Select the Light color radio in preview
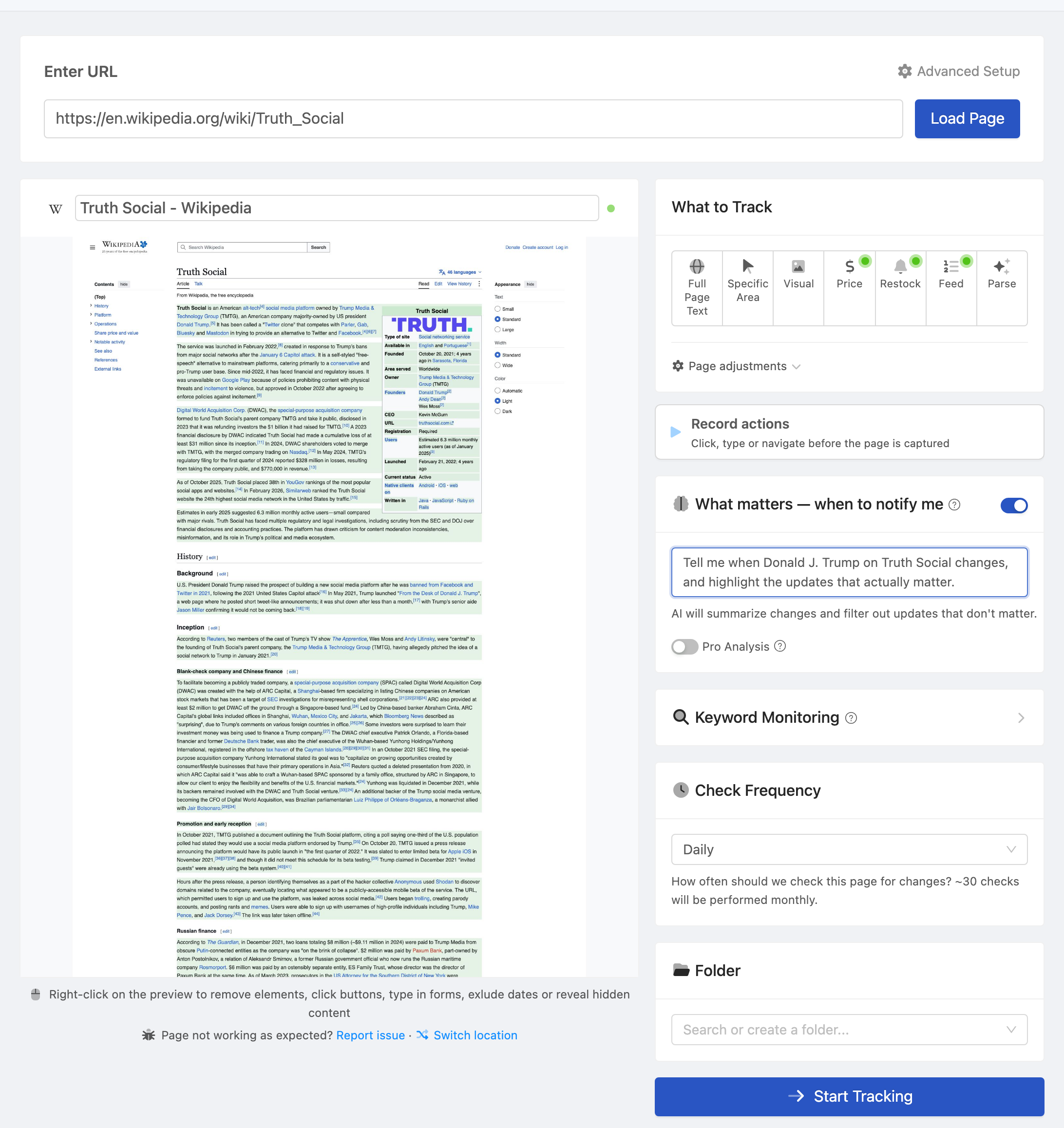Viewport: 1064px width, 1128px height. (x=498, y=401)
